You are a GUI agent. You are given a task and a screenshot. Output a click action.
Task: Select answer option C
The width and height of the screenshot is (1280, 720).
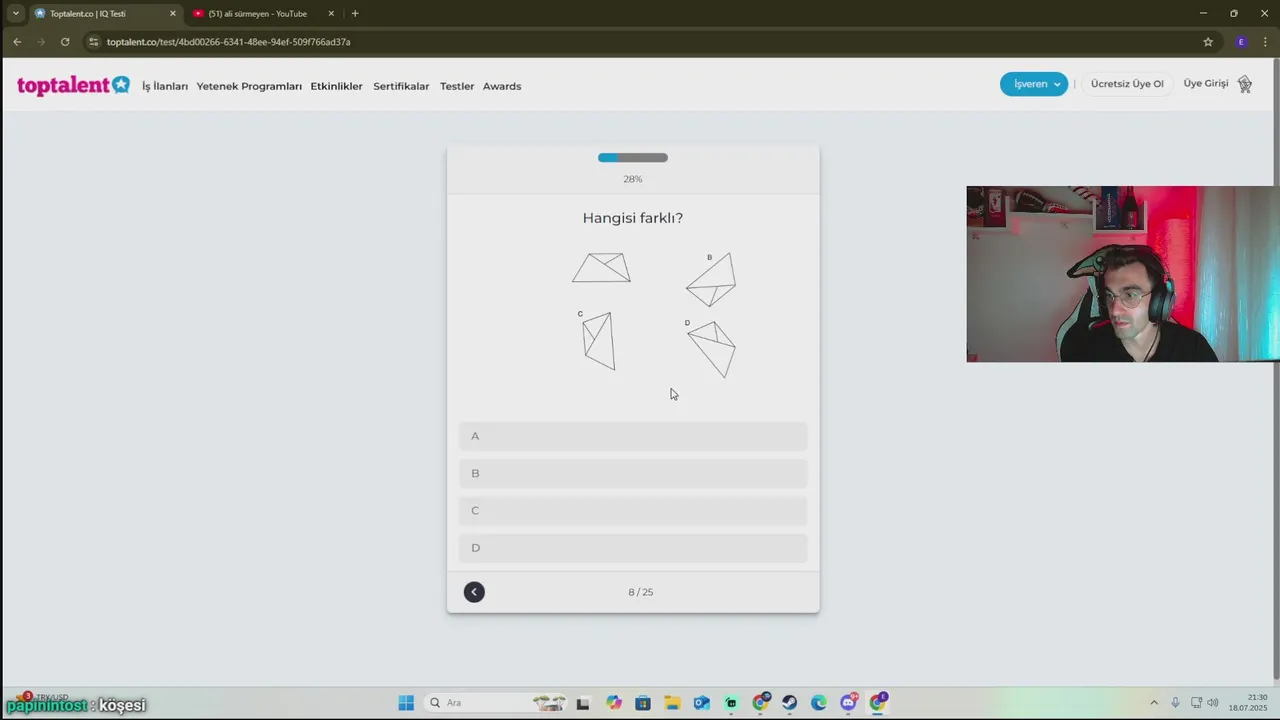tap(633, 510)
